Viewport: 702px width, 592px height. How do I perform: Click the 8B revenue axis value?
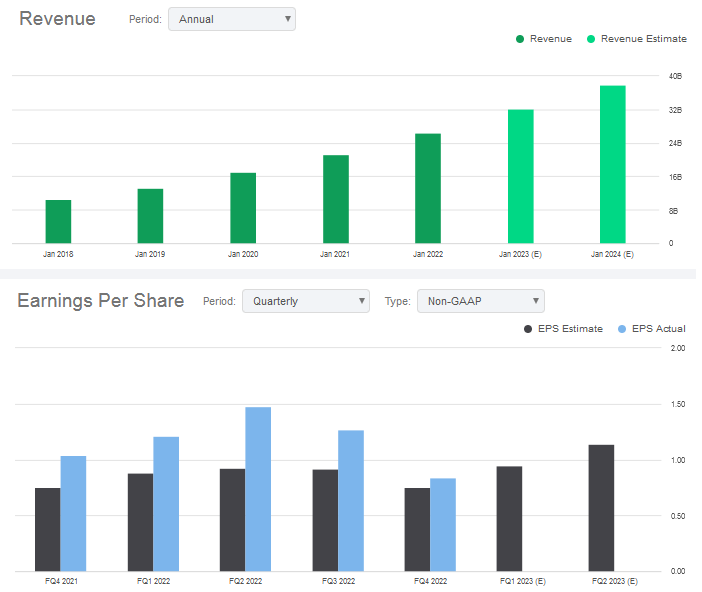(x=673, y=211)
